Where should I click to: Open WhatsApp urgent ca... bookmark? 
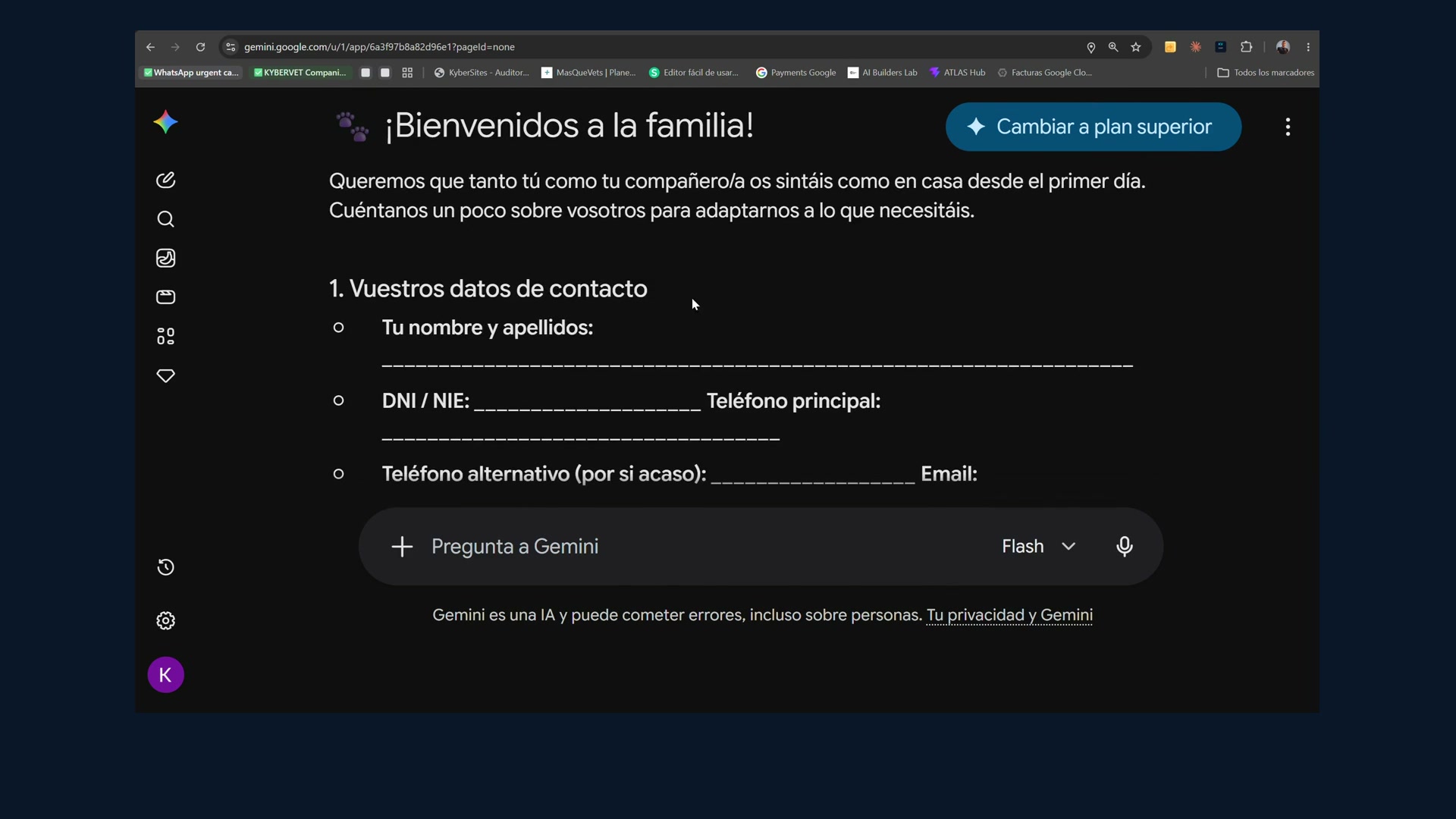[191, 73]
